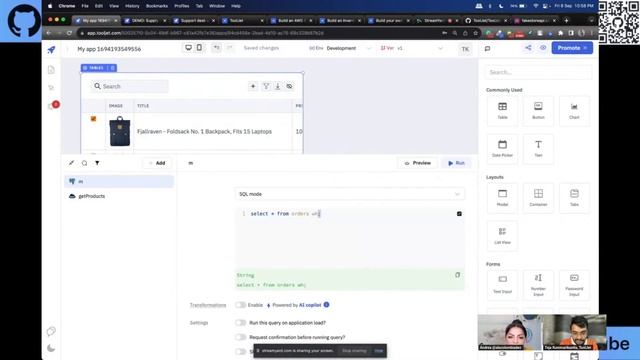Screen dimensions: 640x360
Task: Search queries with magnifier icon
Action: point(84,163)
